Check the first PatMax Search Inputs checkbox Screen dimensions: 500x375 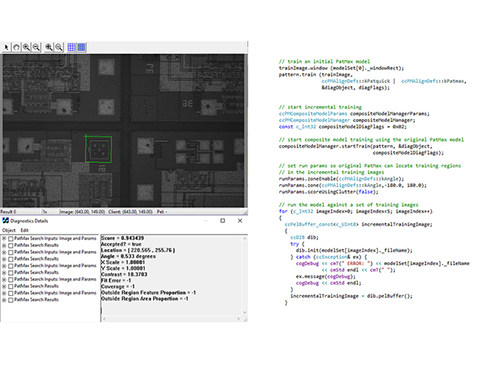(x=11, y=239)
